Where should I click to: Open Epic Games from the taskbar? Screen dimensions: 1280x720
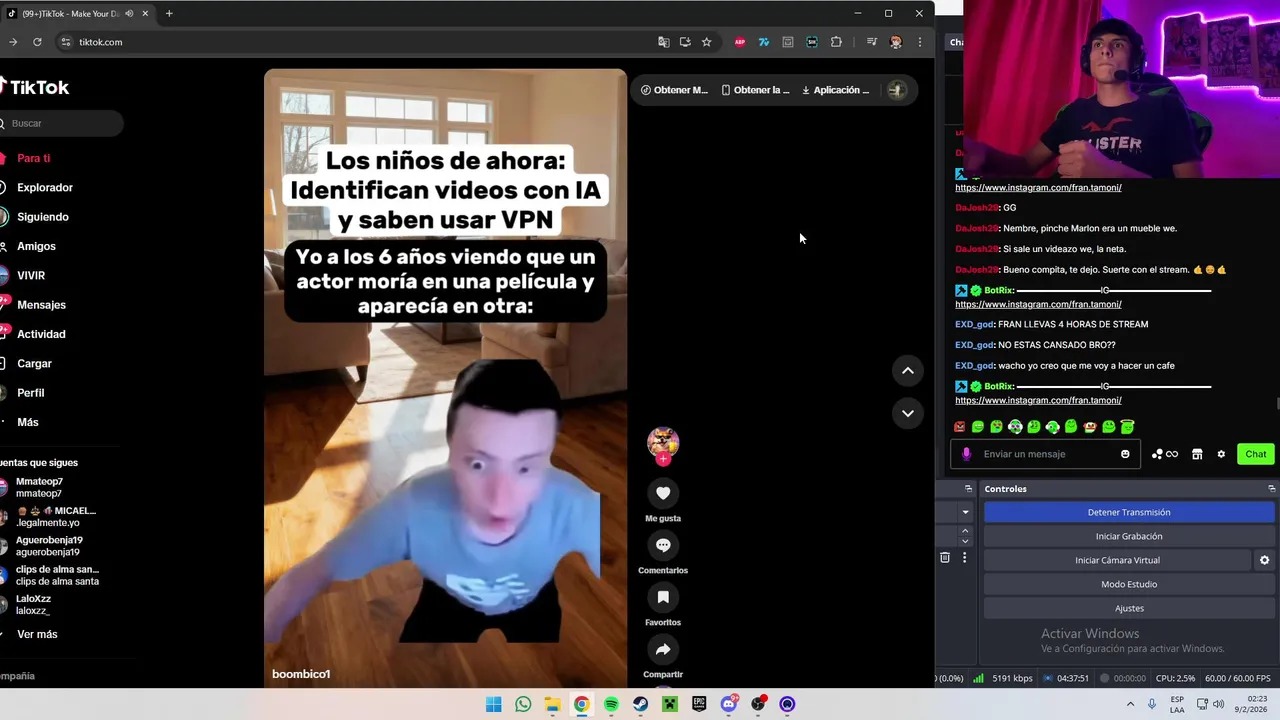(699, 704)
